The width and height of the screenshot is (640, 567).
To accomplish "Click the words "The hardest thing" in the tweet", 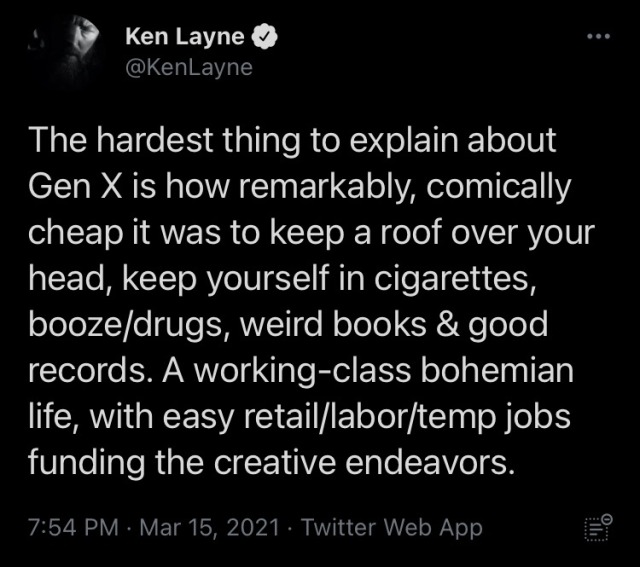I will (x=150, y=139).
